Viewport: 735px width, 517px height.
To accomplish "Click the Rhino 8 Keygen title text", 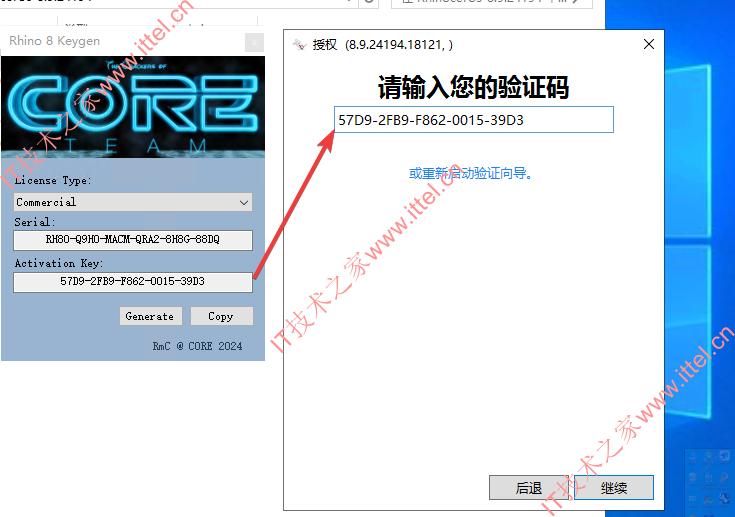I will (x=54, y=41).
